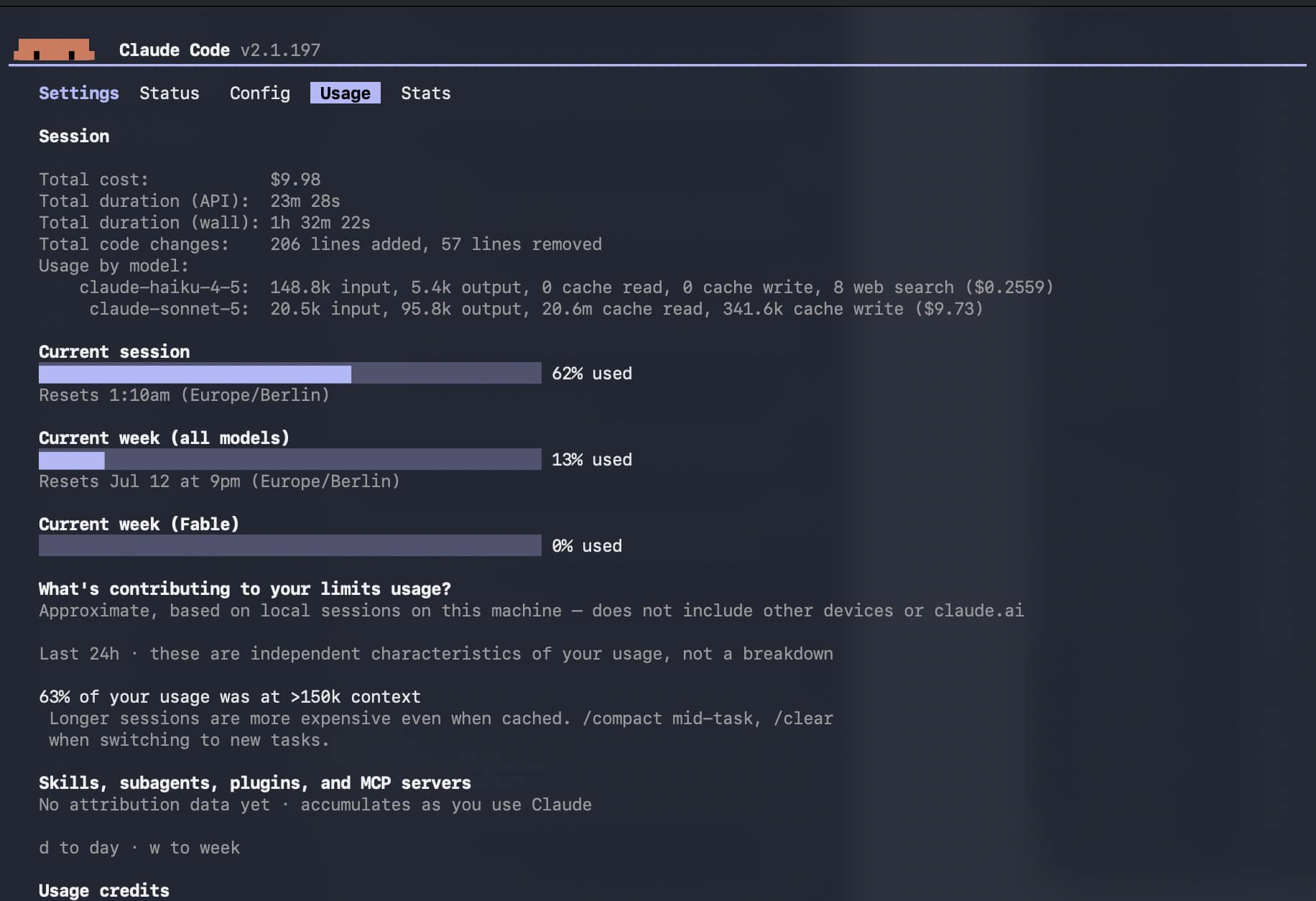Click the claude-sonnet-5 usage row
Viewport: 1316px width, 901px height.
tap(536, 309)
